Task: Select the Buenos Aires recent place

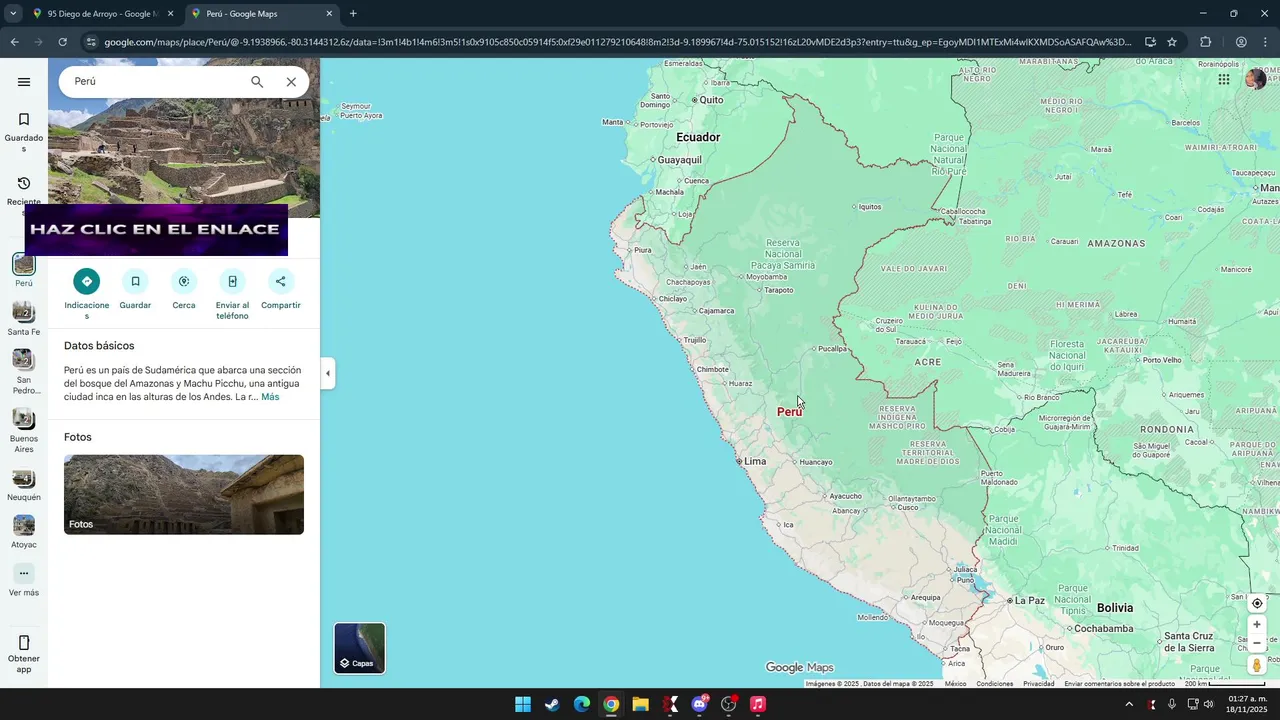Action: [x=24, y=419]
